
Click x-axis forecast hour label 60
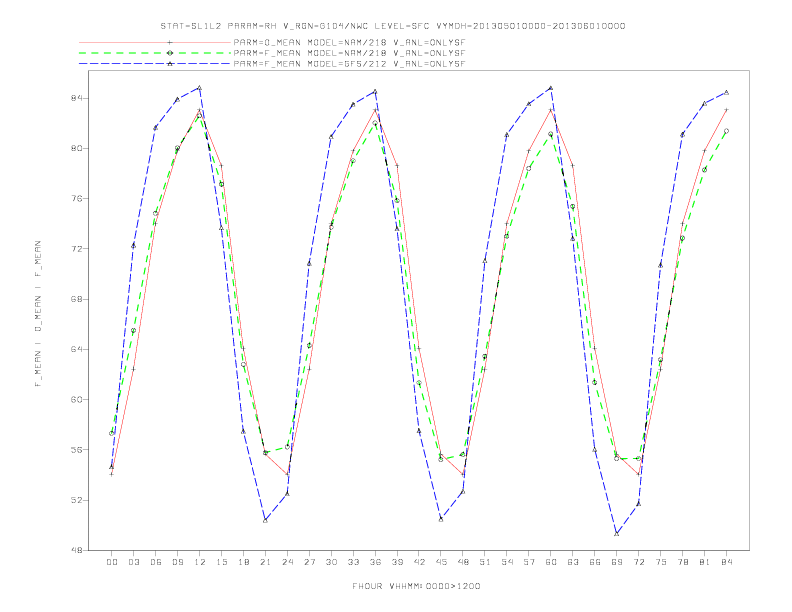tap(551, 562)
